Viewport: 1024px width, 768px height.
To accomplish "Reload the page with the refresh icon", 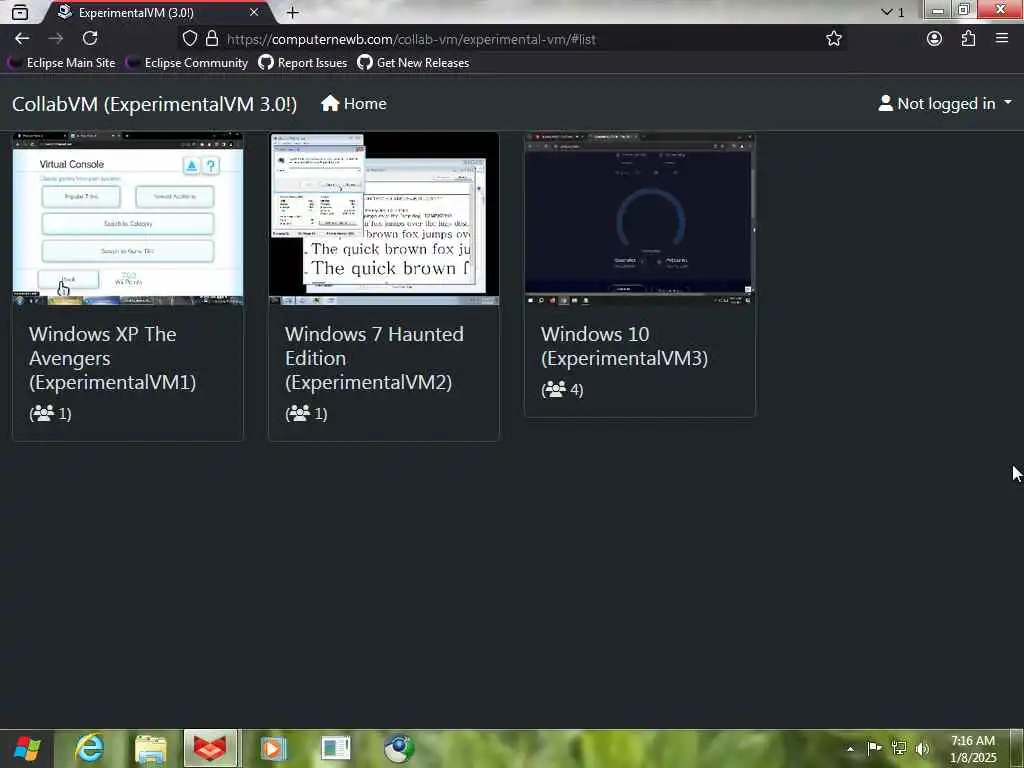I will click(90, 39).
